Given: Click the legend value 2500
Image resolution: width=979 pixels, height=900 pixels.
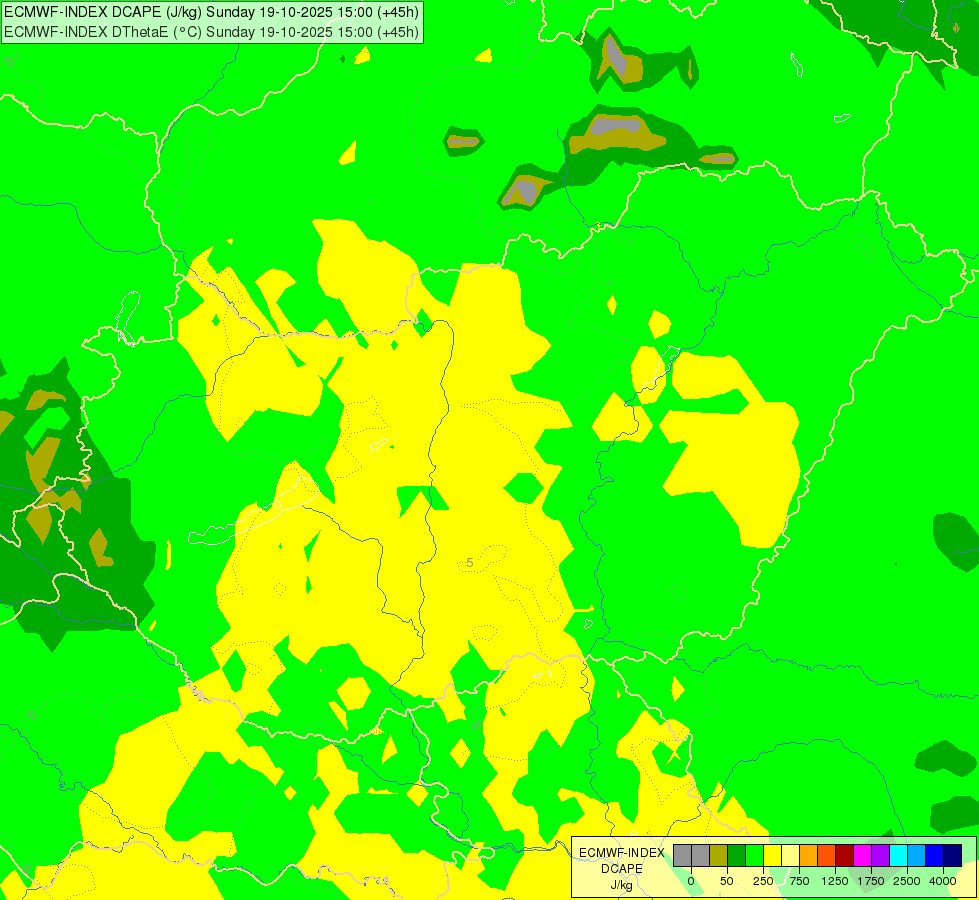Looking at the screenshot, I should point(907,881).
